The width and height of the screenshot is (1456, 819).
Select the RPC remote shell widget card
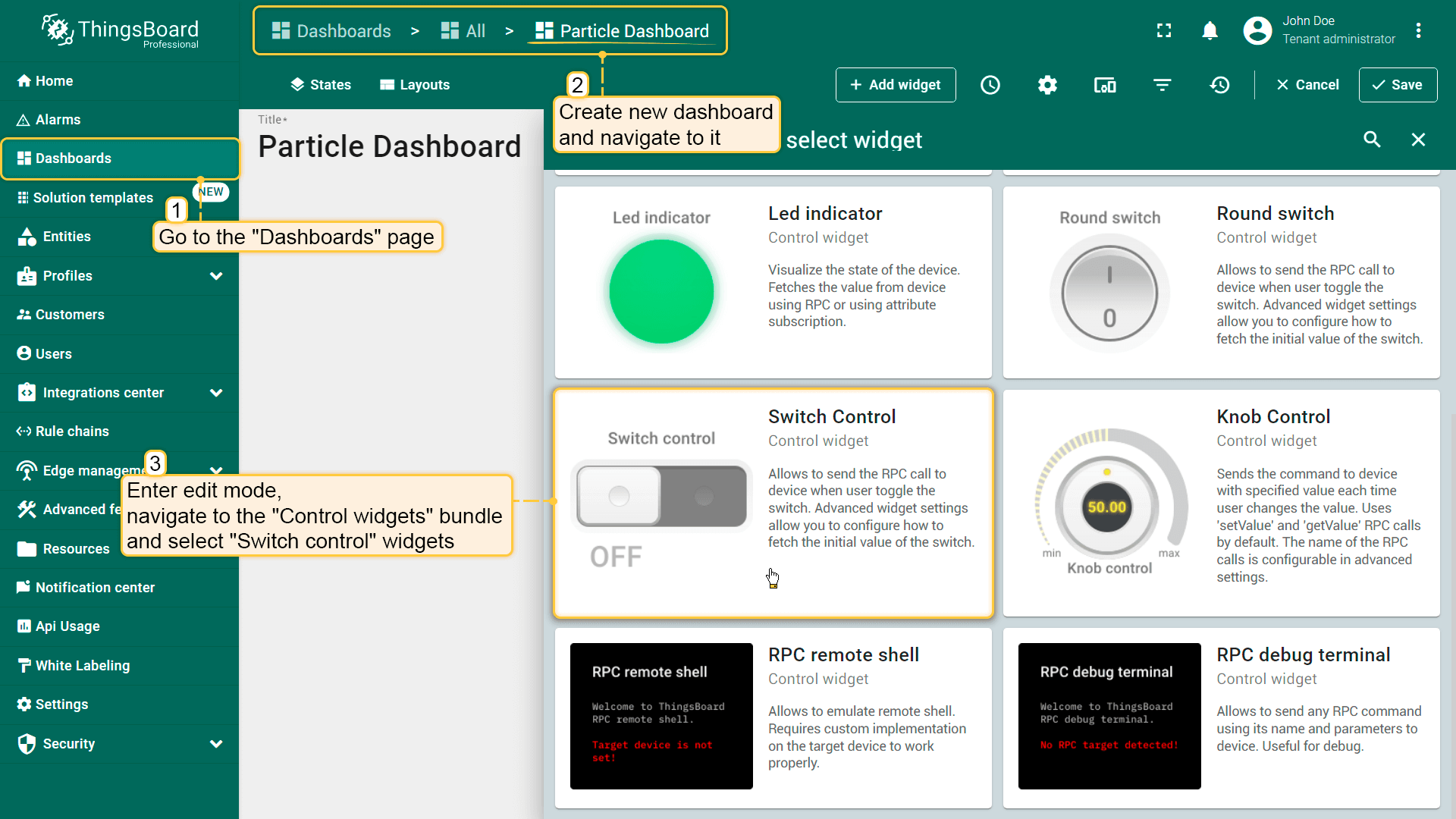(773, 717)
